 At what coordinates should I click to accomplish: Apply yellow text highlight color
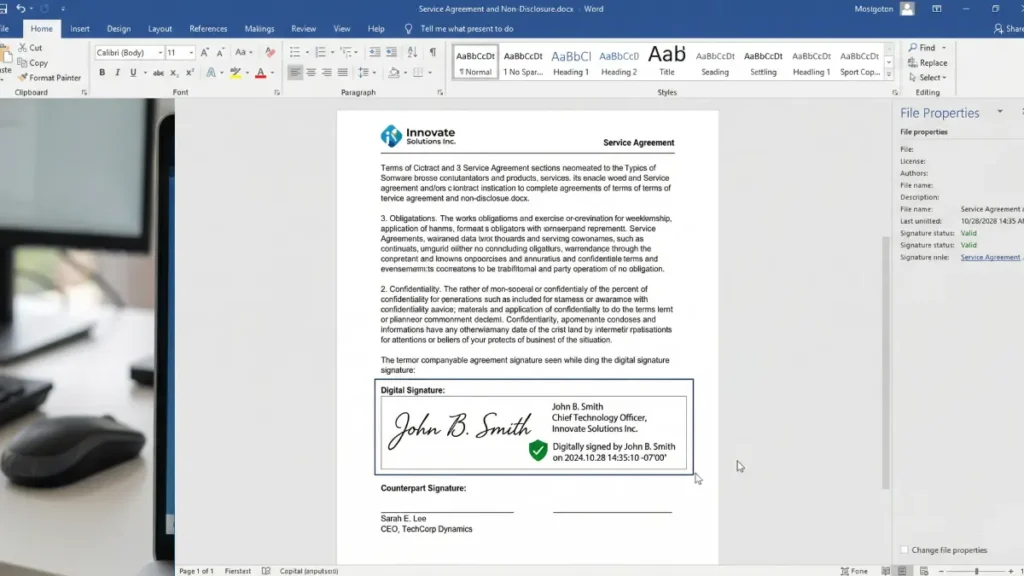(235, 72)
